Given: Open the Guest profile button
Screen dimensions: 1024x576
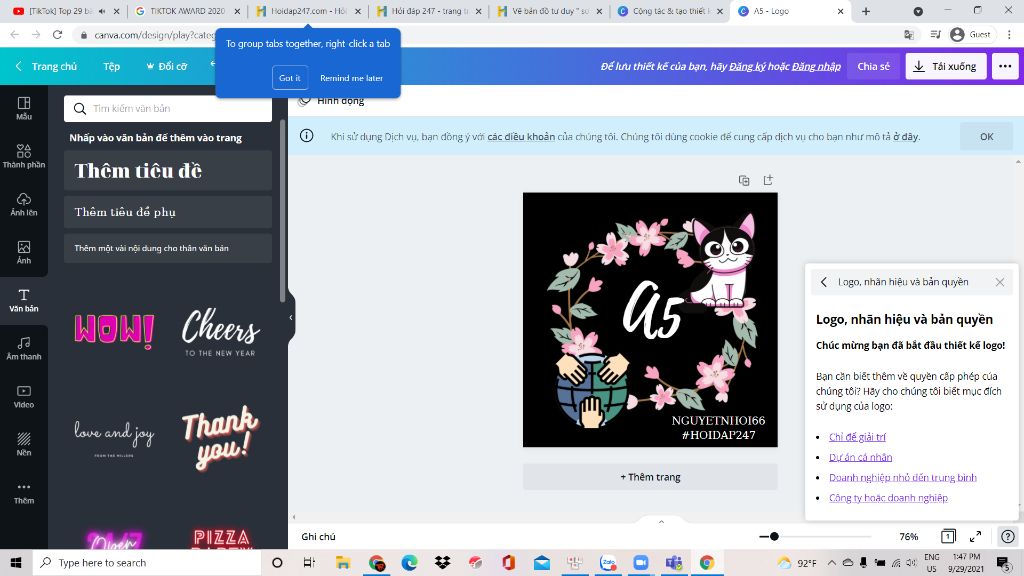Looking at the screenshot, I should (970, 35).
